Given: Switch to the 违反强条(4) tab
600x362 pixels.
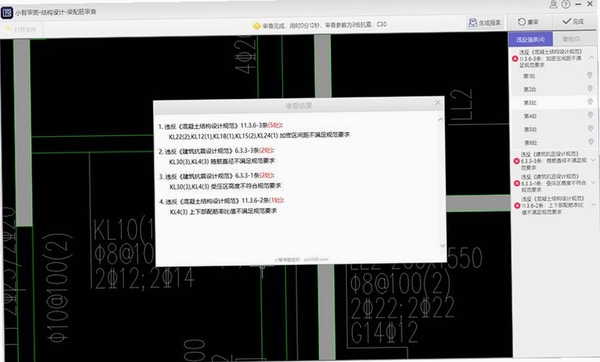Looking at the screenshot, I should coord(530,39).
